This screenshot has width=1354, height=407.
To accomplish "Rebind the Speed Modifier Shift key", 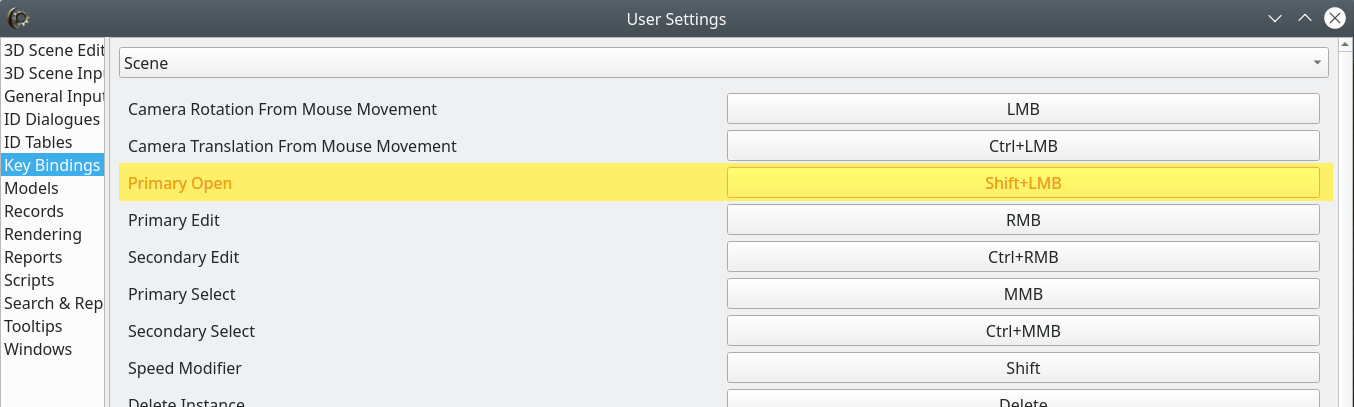I will (x=1023, y=368).
